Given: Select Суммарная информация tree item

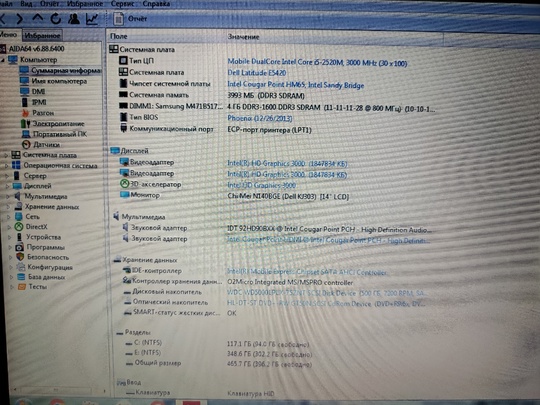Looking at the screenshot, I should pos(60,71).
